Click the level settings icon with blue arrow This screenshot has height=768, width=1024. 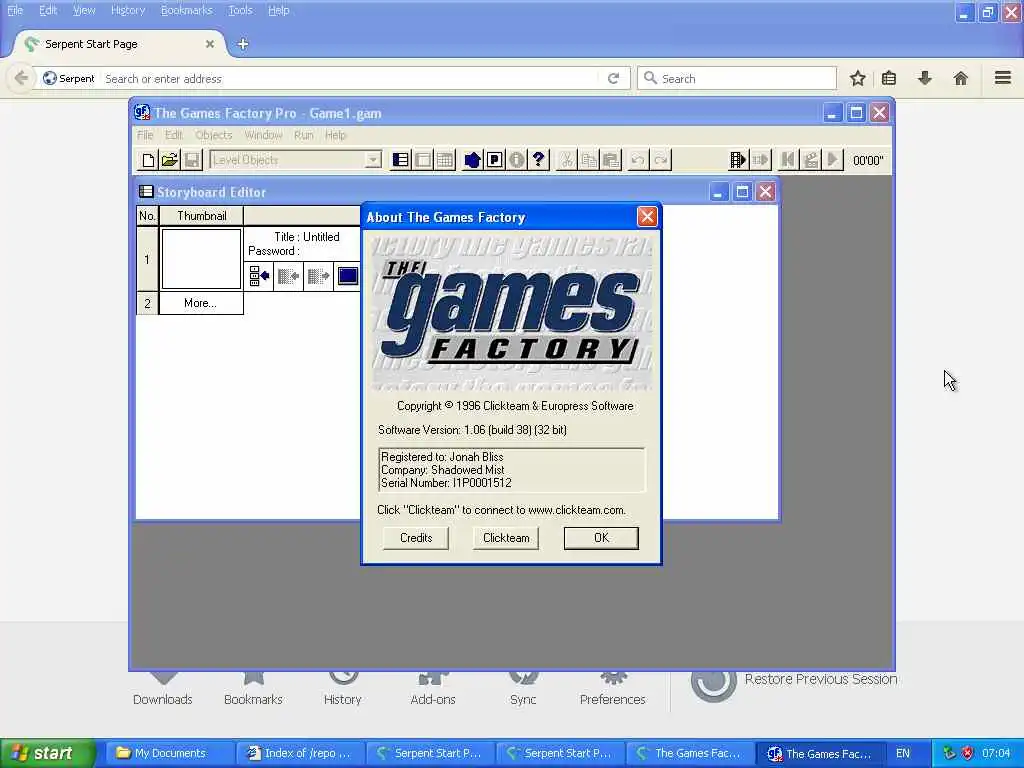coord(259,276)
